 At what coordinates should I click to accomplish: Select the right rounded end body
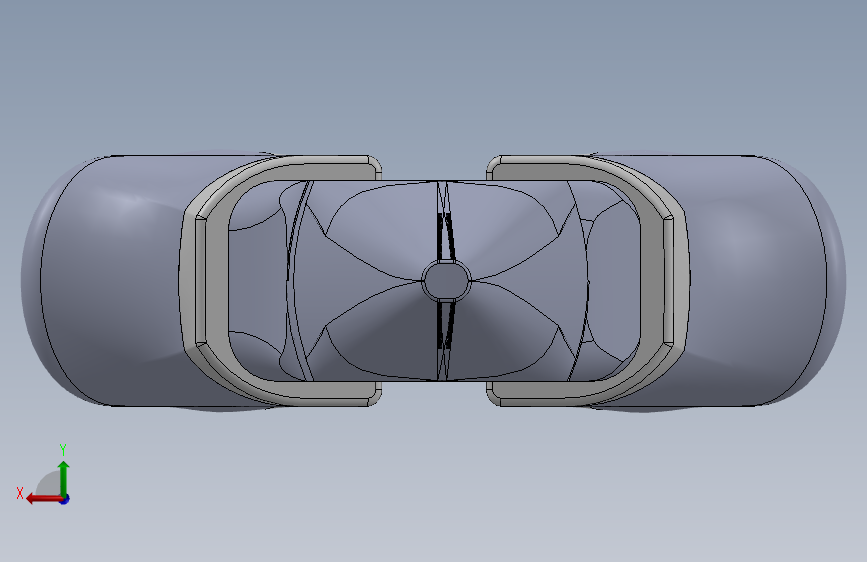point(758,281)
